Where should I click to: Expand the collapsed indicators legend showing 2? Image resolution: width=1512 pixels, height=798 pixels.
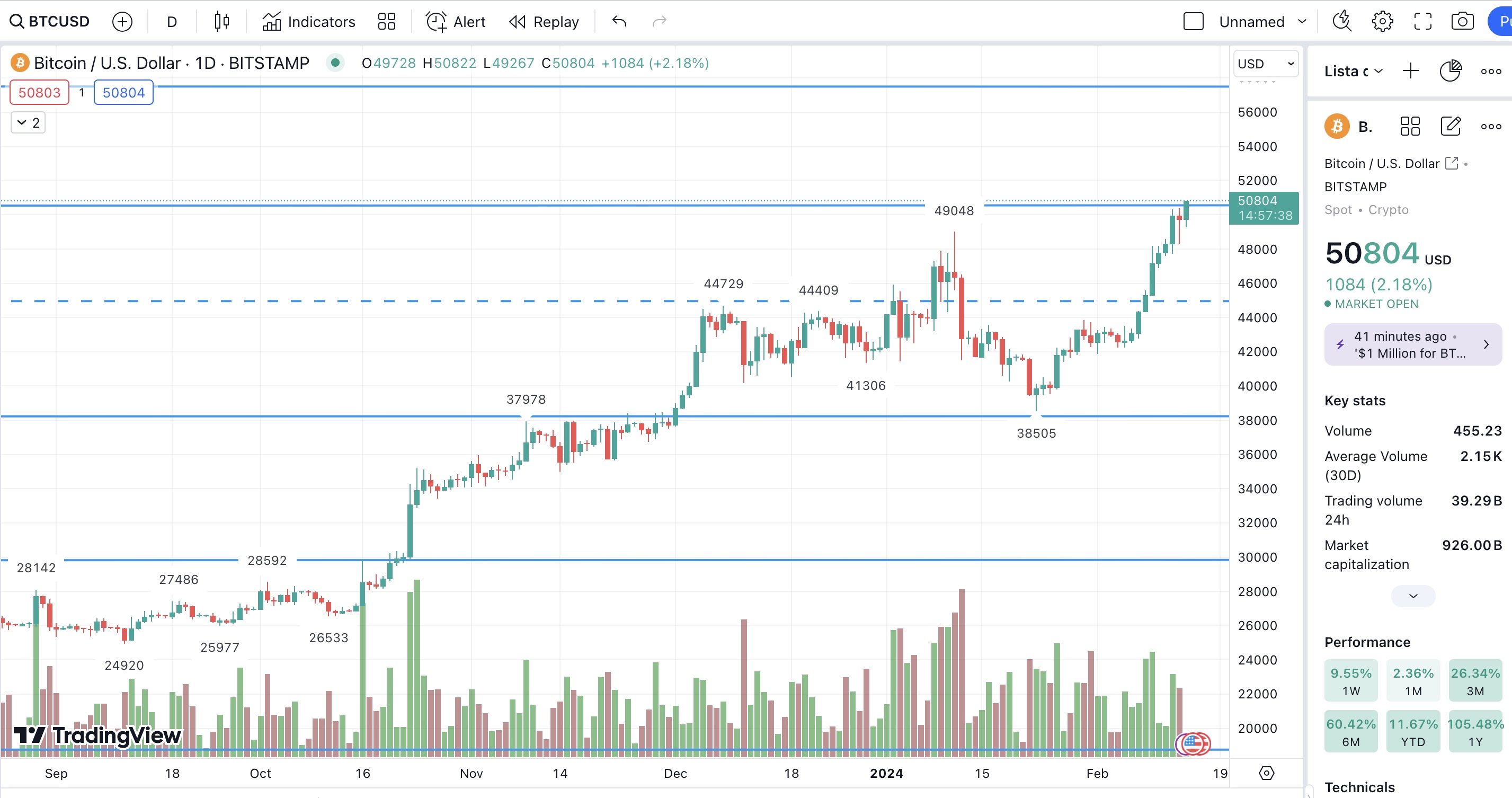pos(28,123)
